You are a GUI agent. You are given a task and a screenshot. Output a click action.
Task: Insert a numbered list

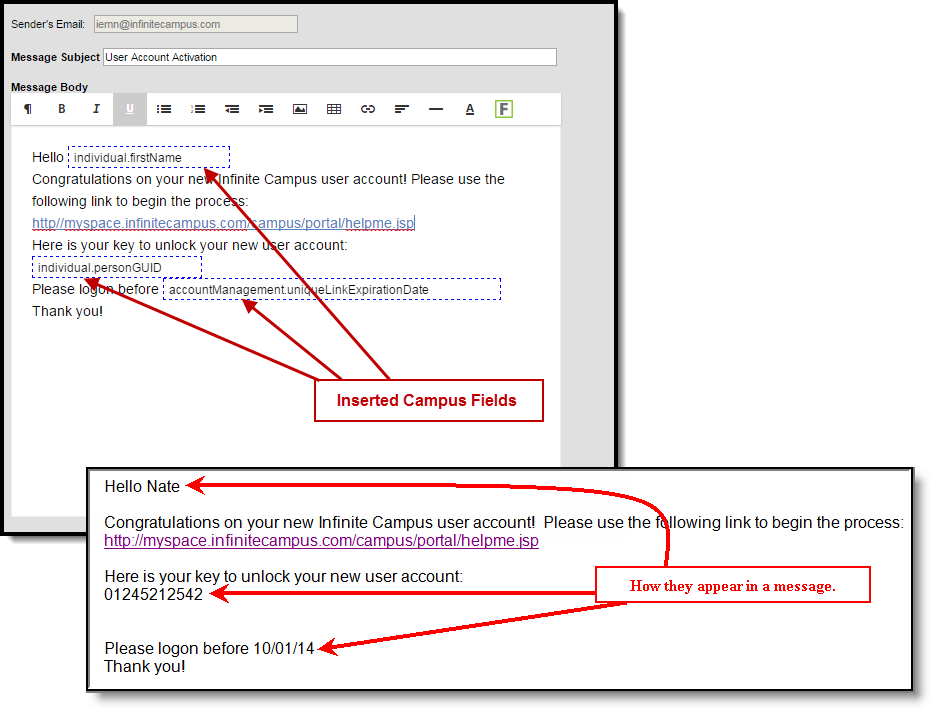198,109
